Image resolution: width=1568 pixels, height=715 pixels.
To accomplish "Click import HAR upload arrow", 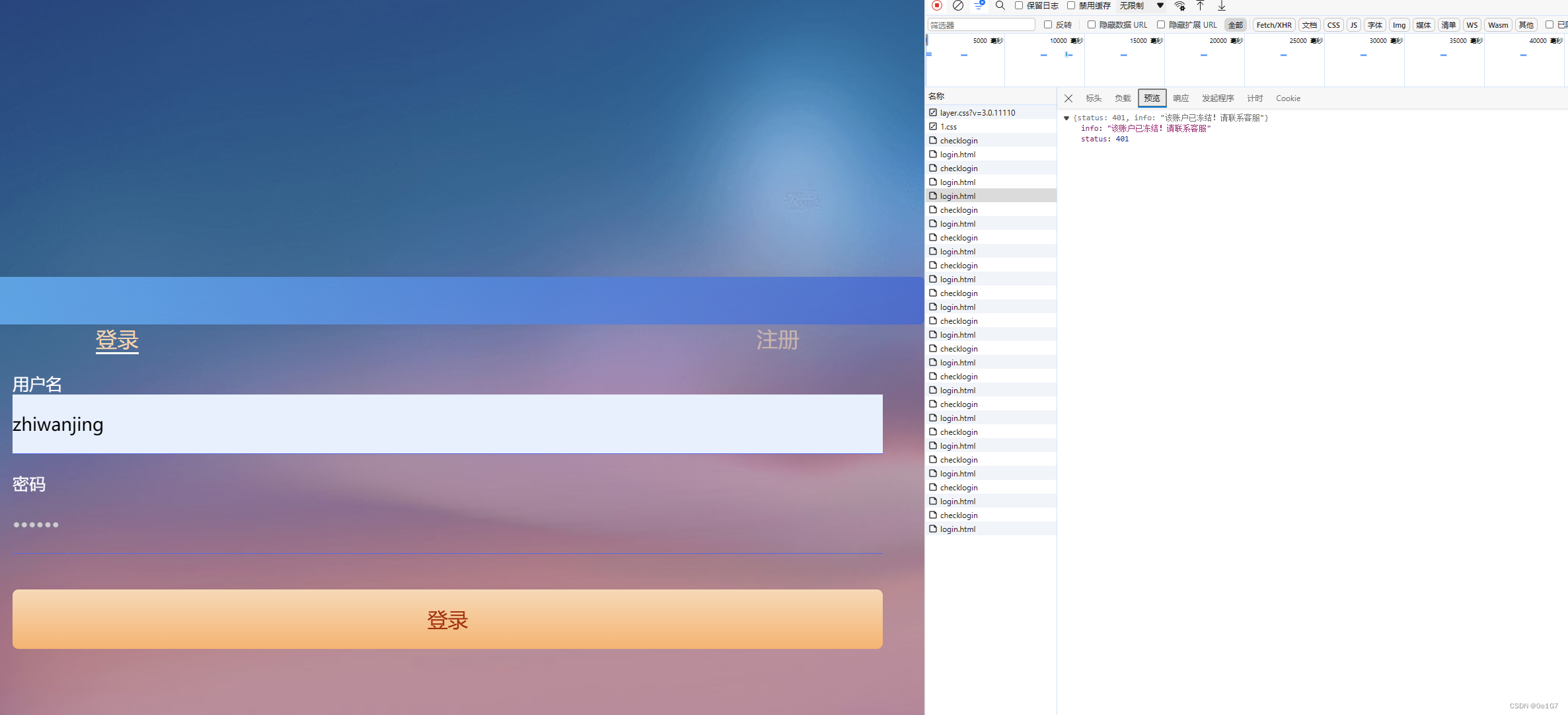I will (1201, 5).
